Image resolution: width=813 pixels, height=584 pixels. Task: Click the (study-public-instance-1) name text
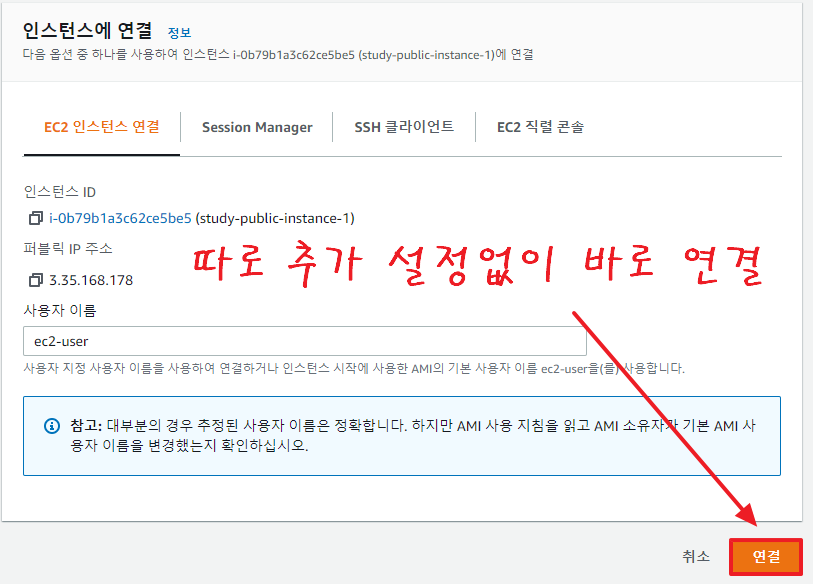[x=275, y=218]
